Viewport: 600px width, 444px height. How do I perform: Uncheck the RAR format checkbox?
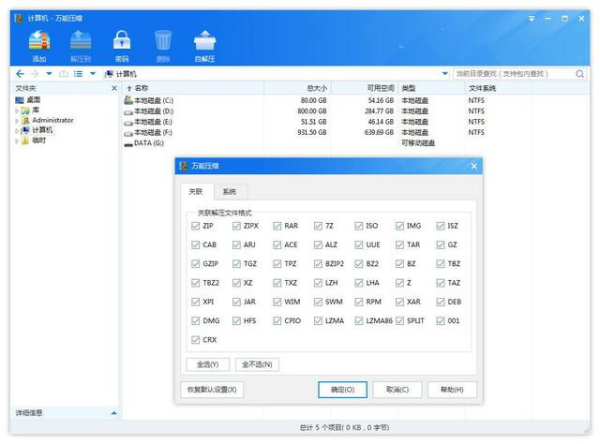[x=277, y=226]
